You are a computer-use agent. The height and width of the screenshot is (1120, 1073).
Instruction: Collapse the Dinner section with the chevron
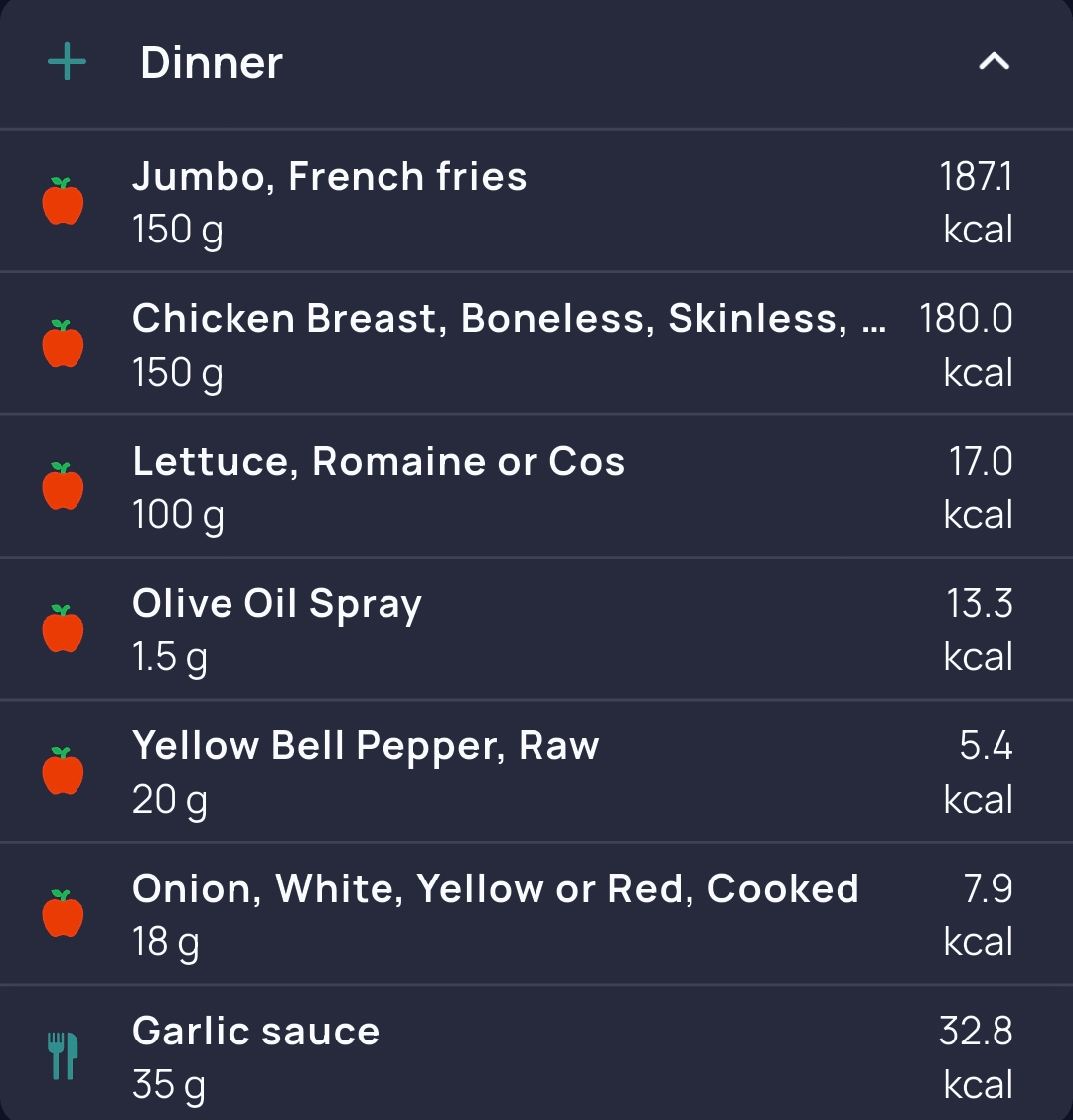pos(994,62)
